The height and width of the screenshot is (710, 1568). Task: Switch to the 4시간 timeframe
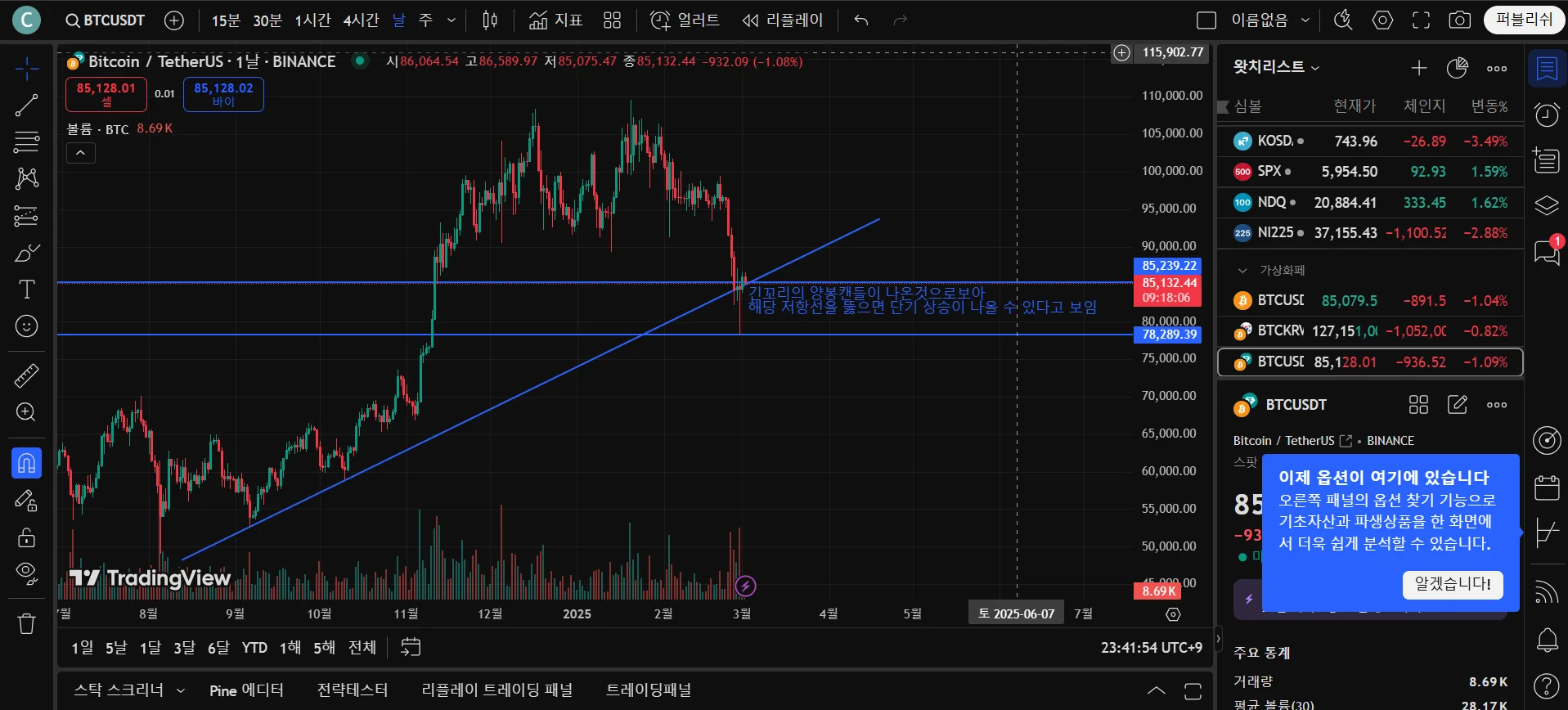point(361,20)
